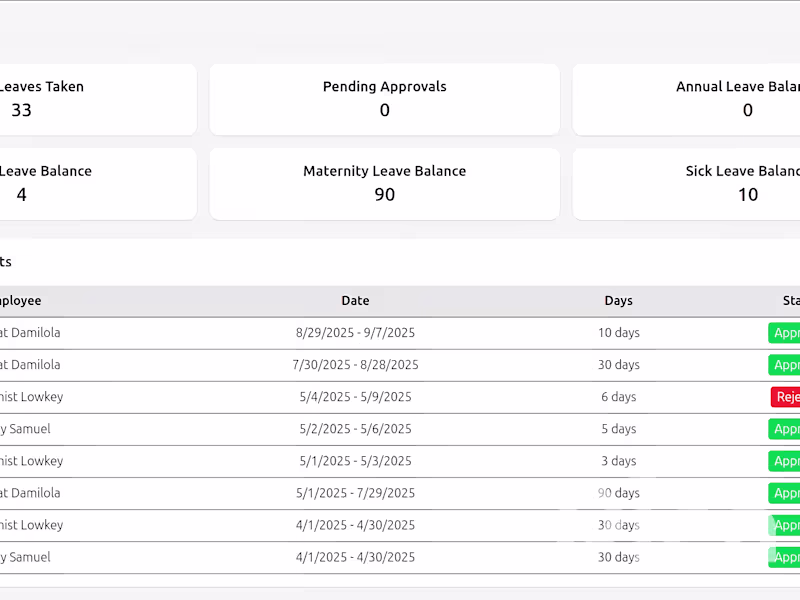Click Approved badge for the 3 days leave
The height and width of the screenshot is (600, 800).
click(784, 461)
